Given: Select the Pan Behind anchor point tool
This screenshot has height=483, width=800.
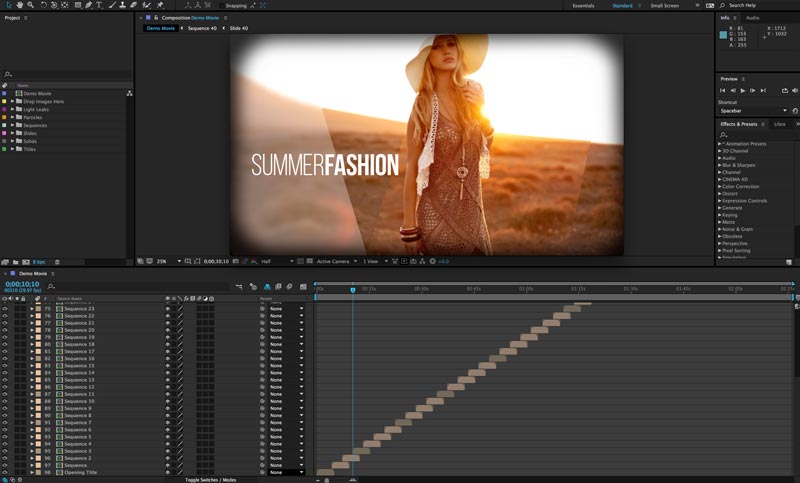Looking at the screenshot, I should coord(65,5).
